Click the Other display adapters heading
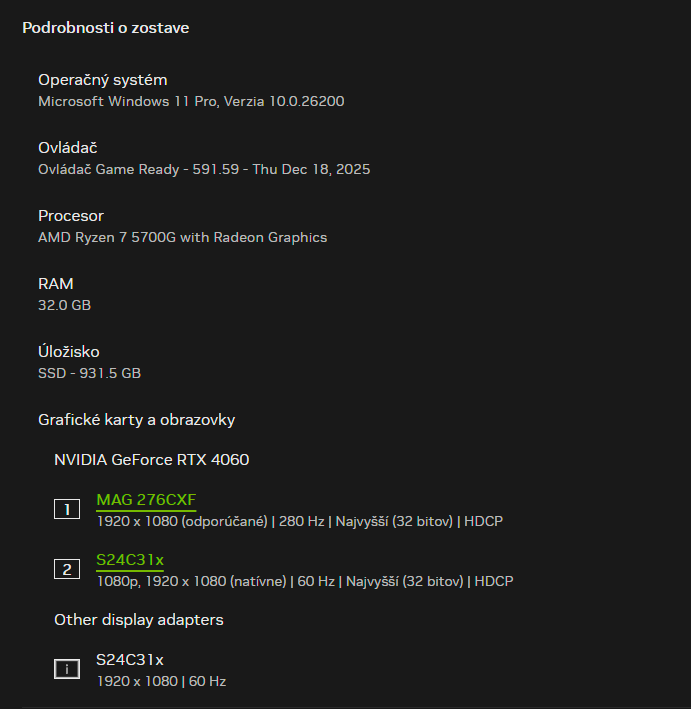The image size is (691, 709). [138, 620]
